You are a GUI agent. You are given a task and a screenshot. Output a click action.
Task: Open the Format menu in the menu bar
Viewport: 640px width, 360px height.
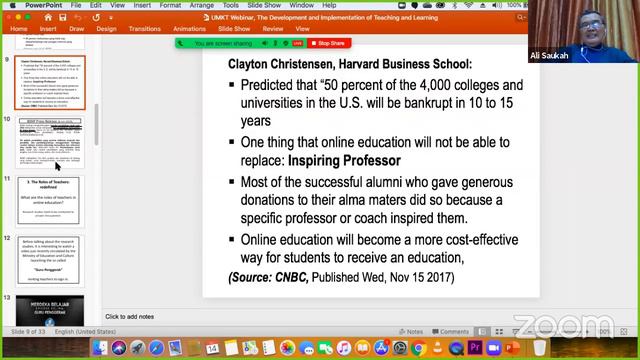(170, 5)
